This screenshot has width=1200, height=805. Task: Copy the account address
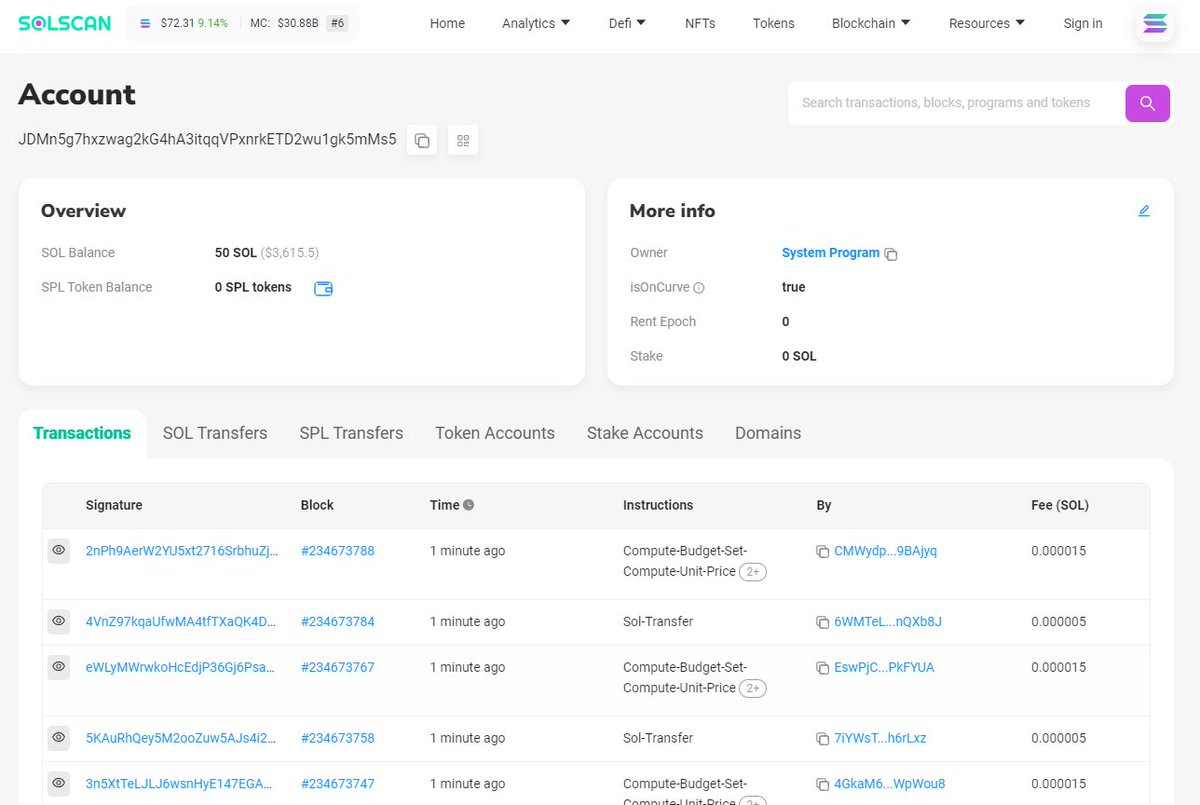click(422, 140)
